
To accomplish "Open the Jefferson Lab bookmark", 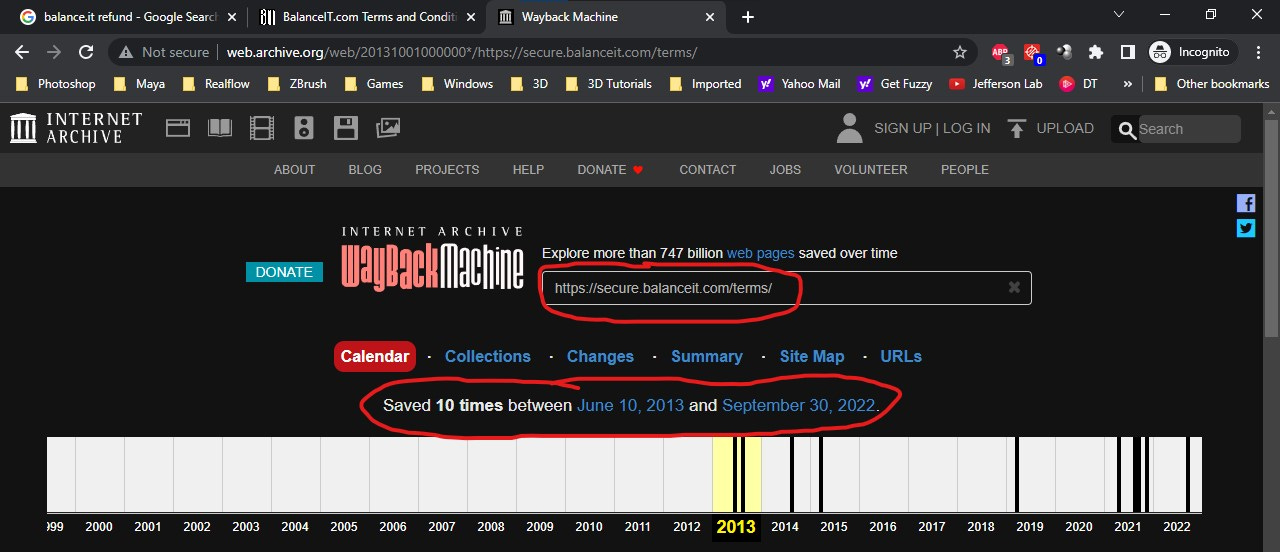I will tap(996, 84).
